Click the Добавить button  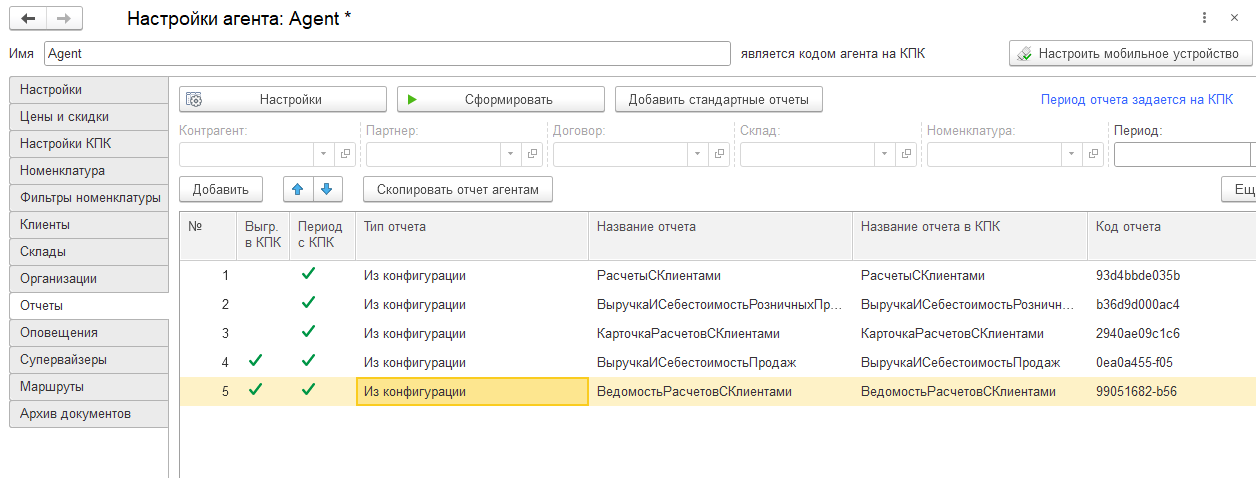click(x=221, y=189)
